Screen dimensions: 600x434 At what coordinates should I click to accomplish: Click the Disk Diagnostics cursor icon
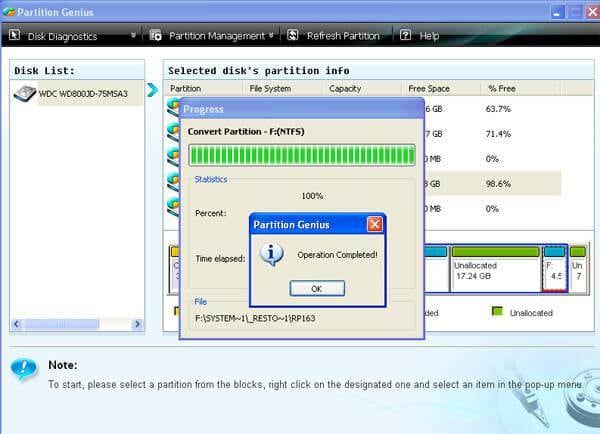(x=15, y=35)
